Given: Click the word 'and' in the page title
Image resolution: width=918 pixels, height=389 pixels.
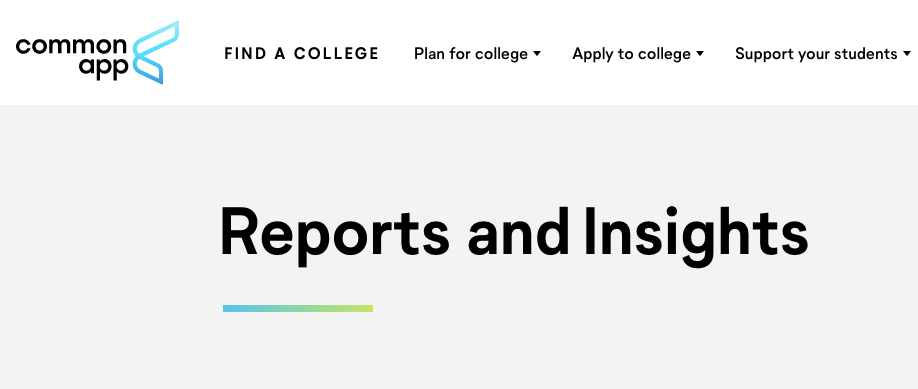Looking at the screenshot, I should [518, 233].
